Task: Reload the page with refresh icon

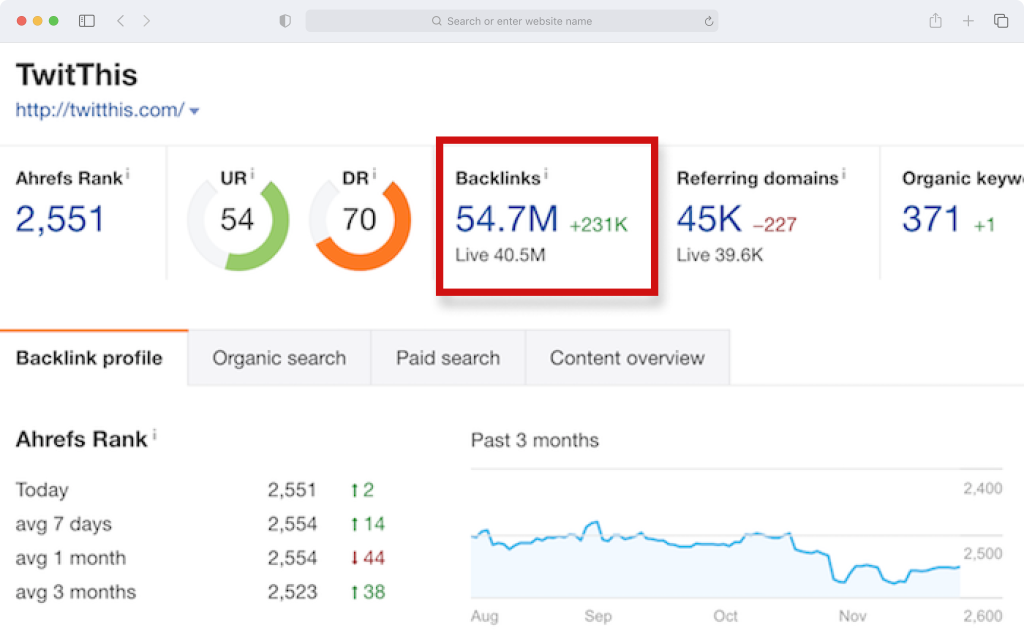Action: (x=709, y=22)
